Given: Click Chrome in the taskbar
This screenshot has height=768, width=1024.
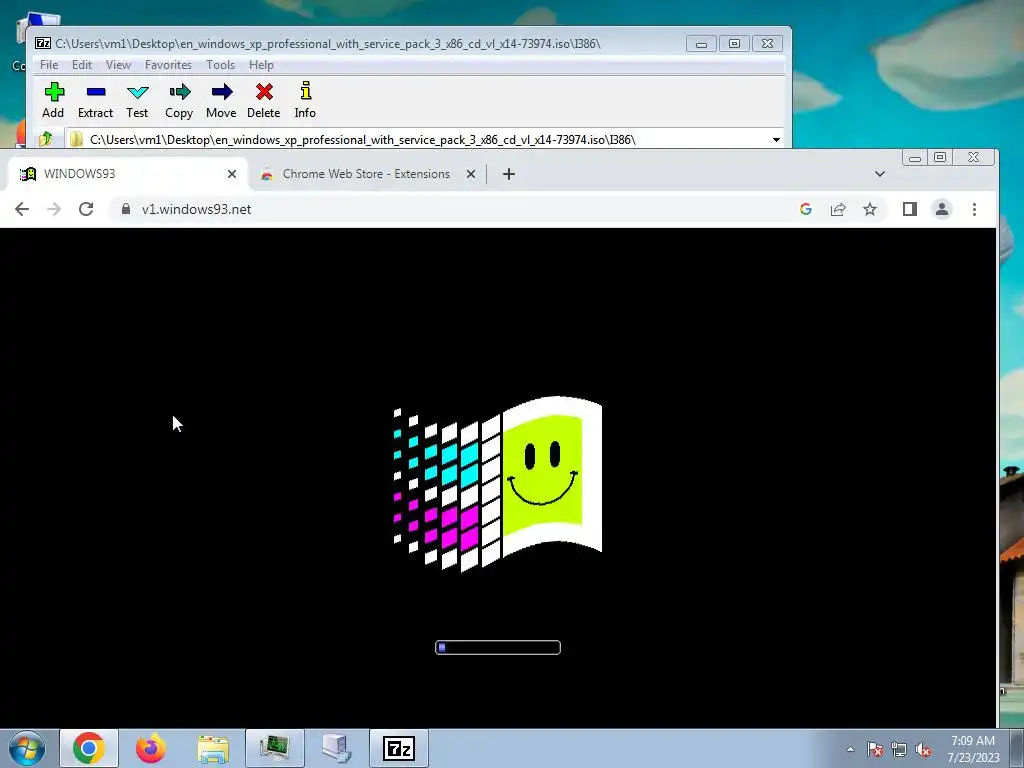Looking at the screenshot, I should tap(89, 748).
